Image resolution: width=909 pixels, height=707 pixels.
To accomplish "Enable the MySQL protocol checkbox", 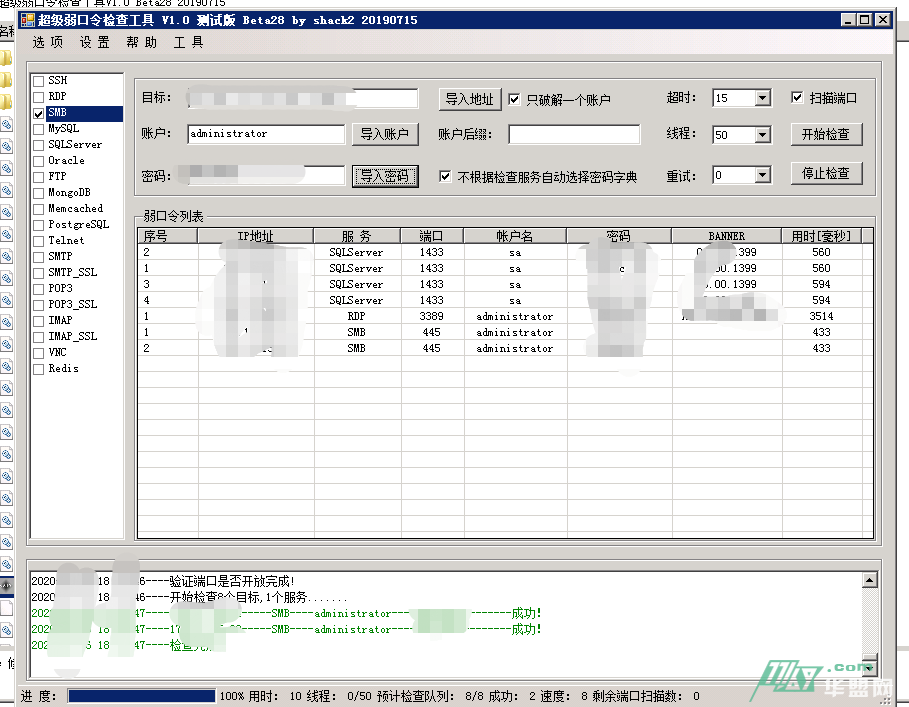I will tap(36, 128).
